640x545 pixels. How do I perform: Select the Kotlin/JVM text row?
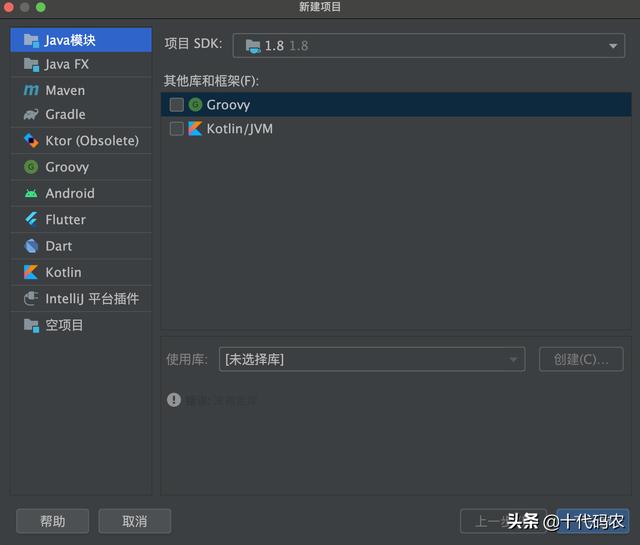click(396, 129)
